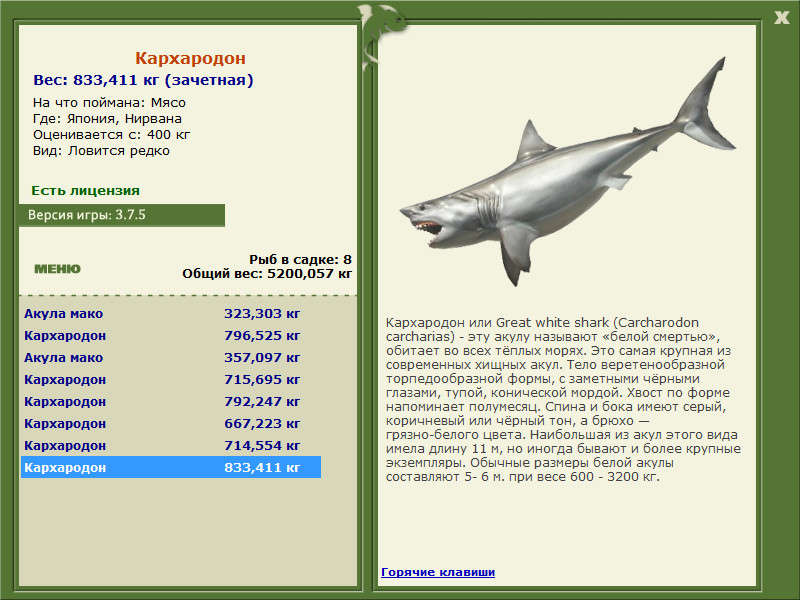Open the Горячие клавиши link
Screen dimensions: 800x600
438,572
